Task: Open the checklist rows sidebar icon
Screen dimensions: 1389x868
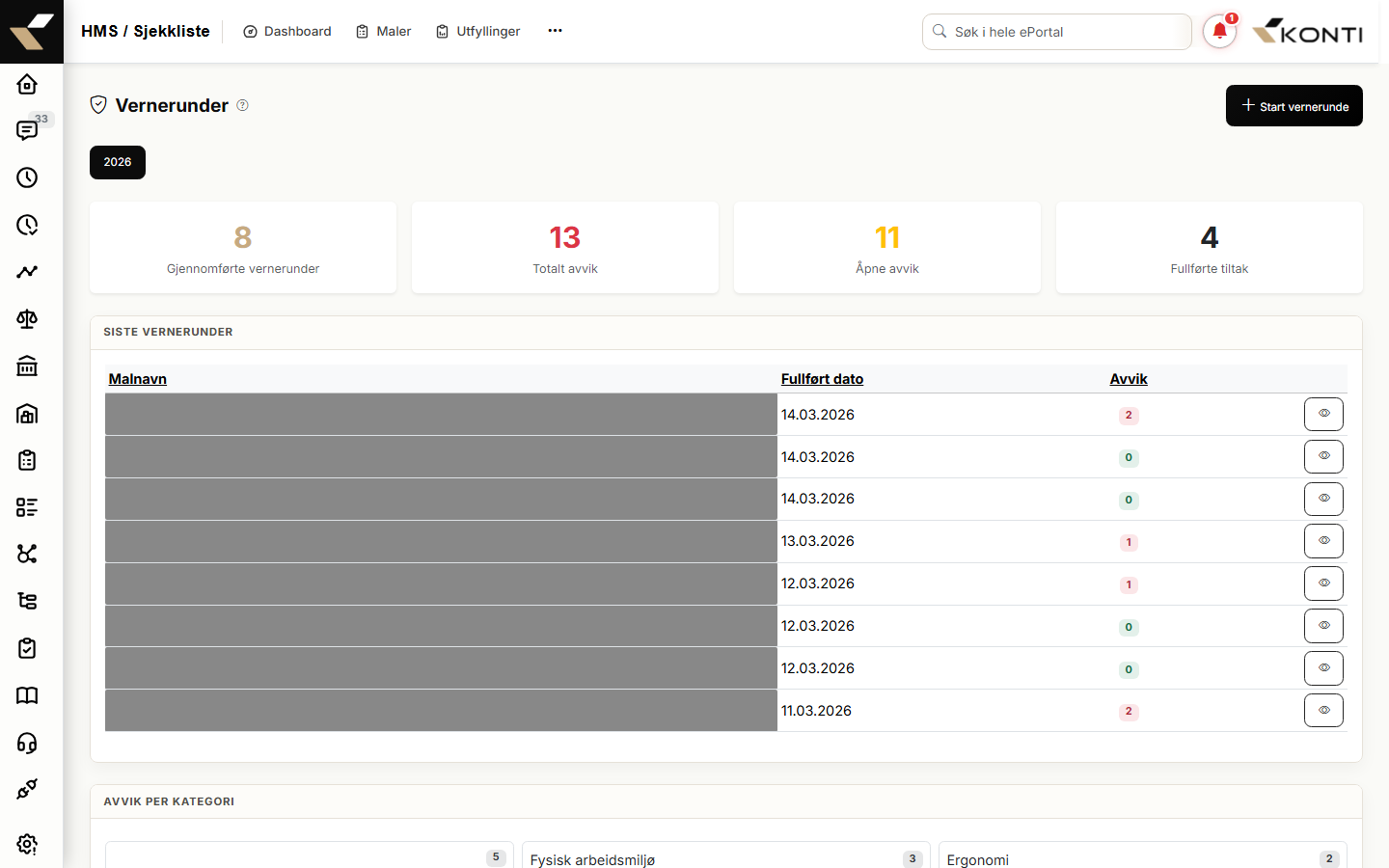Action: pyautogui.click(x=27, y=507)
